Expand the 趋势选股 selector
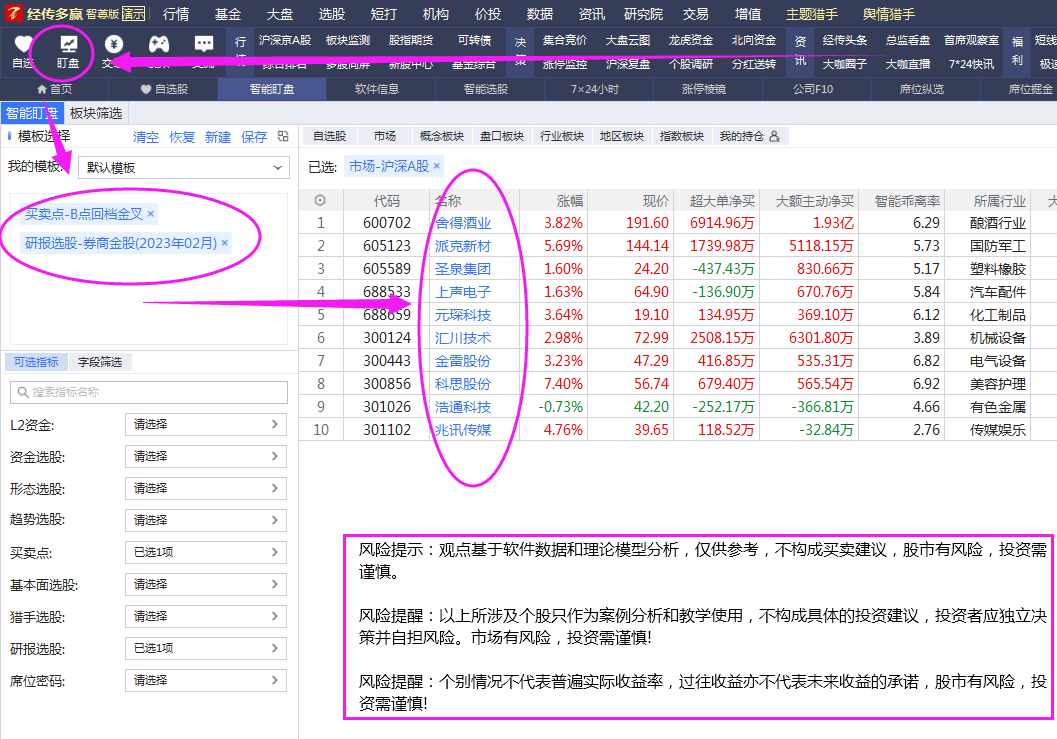The height and width of the screenshot is (739, 1057). click(x=206, y=521)
